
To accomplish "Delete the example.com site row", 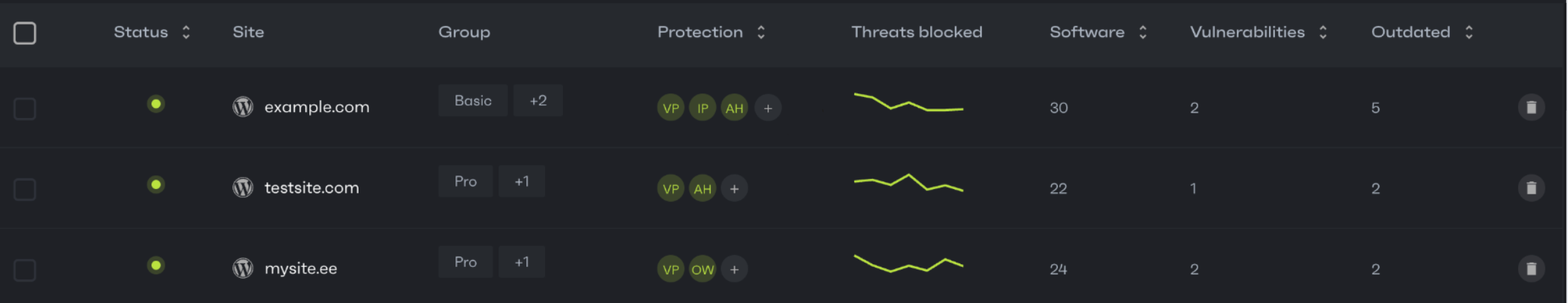I will (x=1531, y=108).
